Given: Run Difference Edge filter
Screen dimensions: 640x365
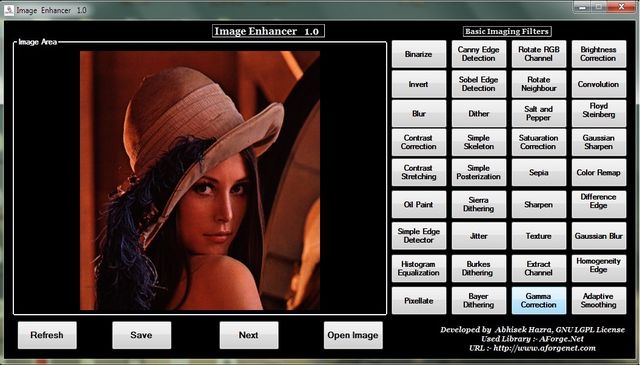Looking at the screenshot, I should (x=599, y=204).
